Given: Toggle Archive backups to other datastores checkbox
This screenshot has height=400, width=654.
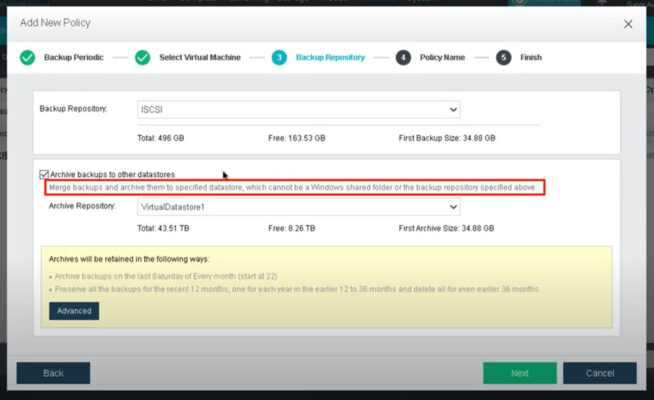Looking at the screenshot, I should click(44, 174).
